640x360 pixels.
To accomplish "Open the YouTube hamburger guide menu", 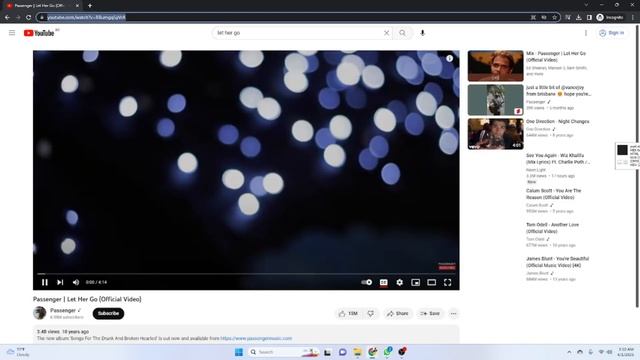I will point(12,33).
